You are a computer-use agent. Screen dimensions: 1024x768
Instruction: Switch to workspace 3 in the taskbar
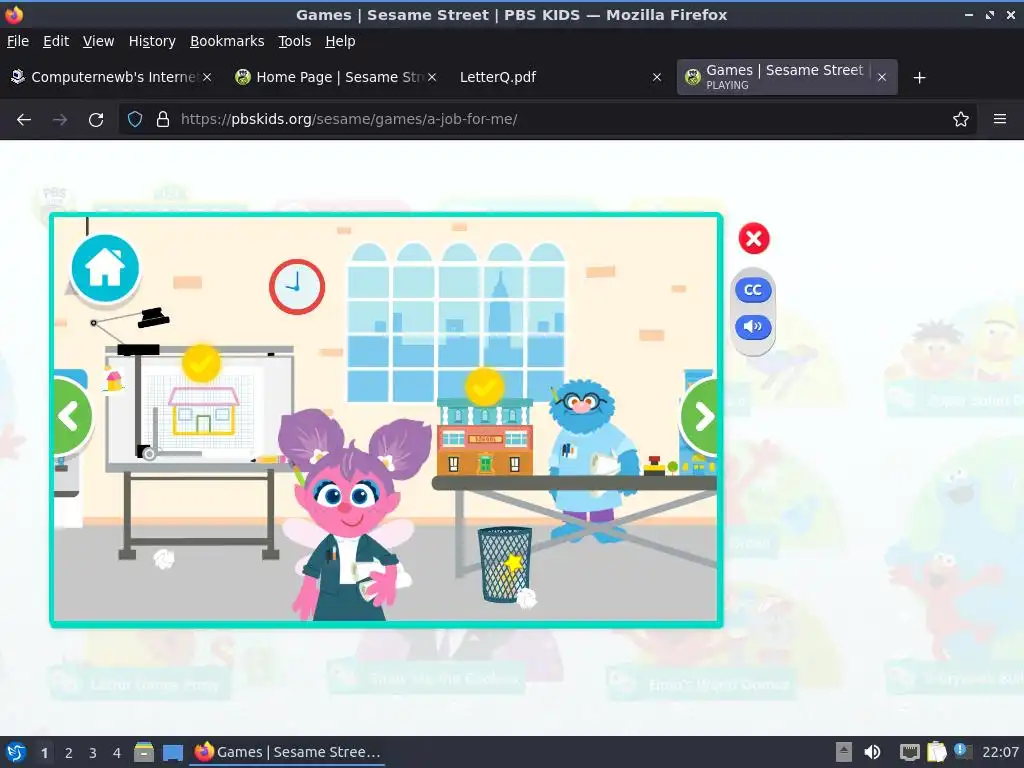pyautogui.click(x=93, y=753)
